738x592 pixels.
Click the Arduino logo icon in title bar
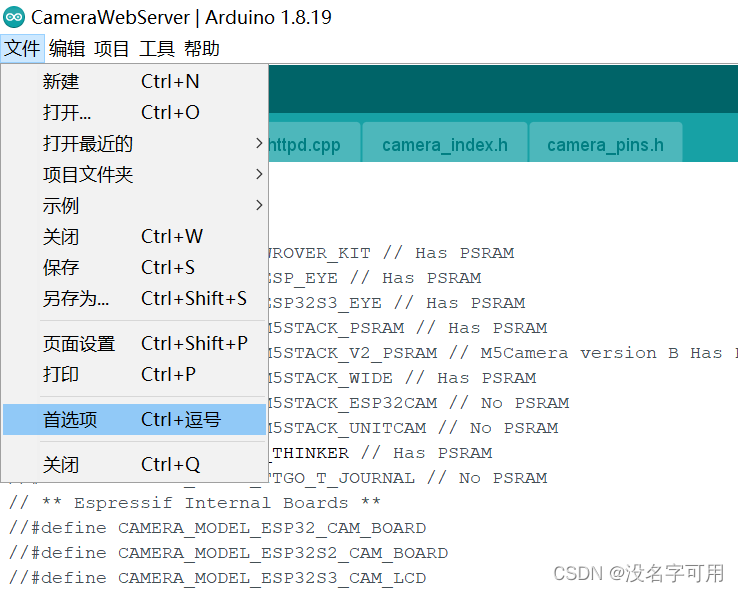(x=14, y=17)
